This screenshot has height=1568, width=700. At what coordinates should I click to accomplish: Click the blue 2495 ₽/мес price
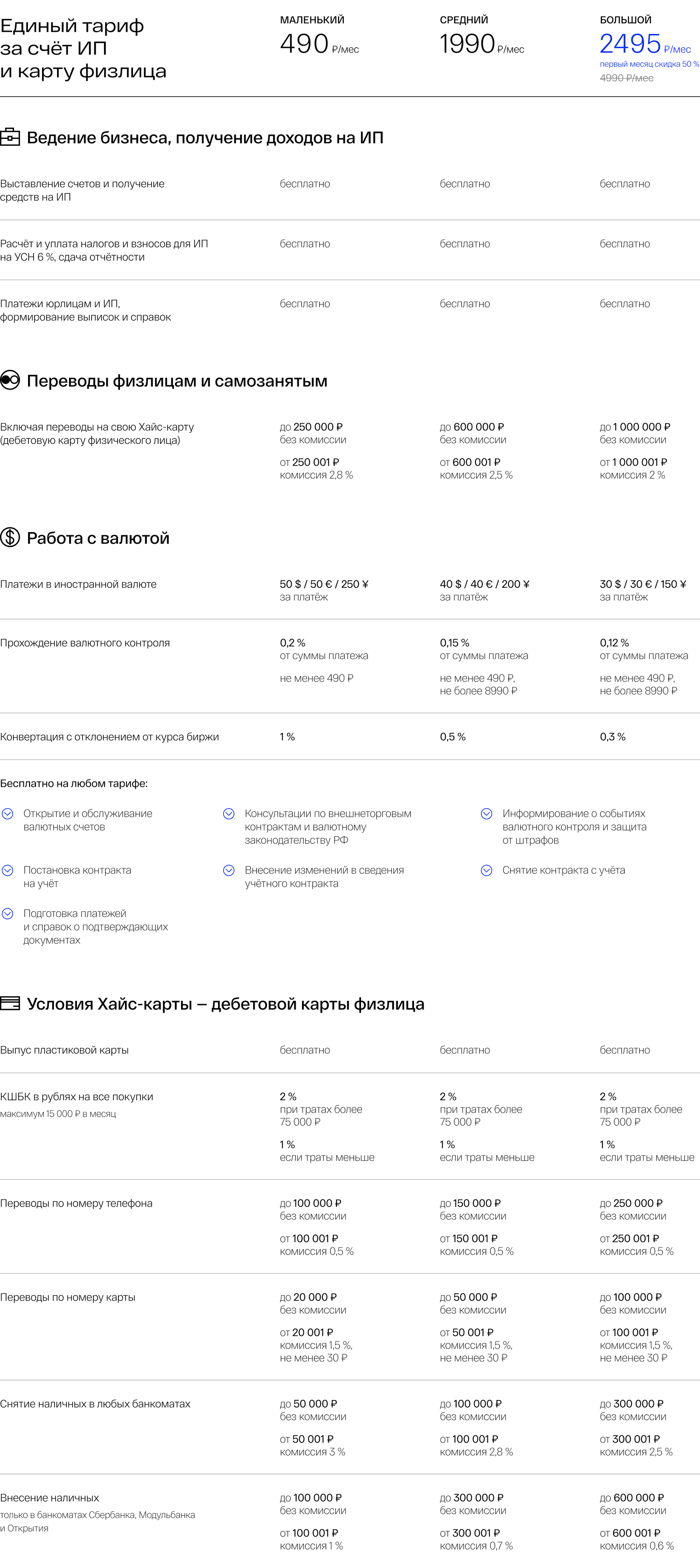645,44
